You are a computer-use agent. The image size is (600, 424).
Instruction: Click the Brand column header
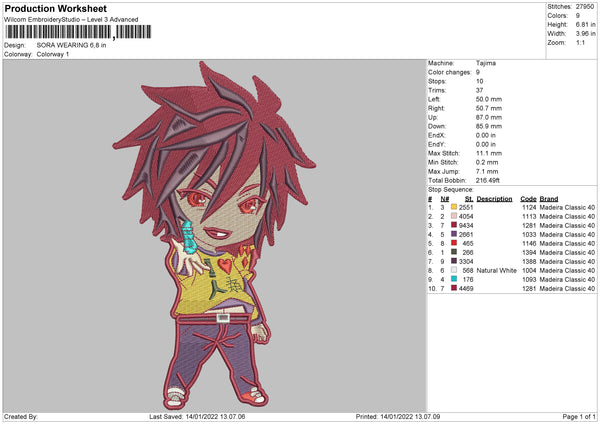coord(549,199)
